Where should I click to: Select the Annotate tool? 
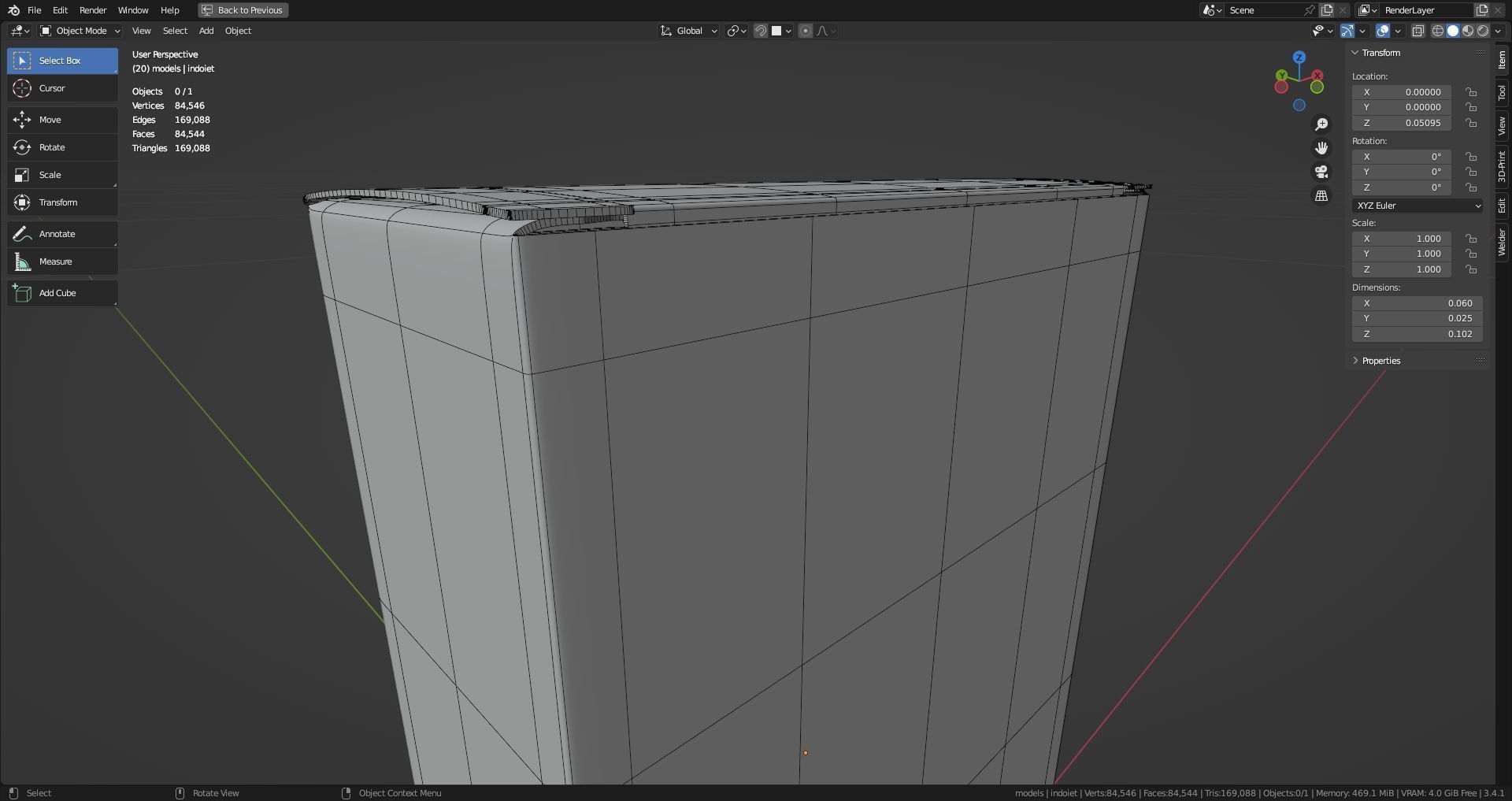coord(62,234)
